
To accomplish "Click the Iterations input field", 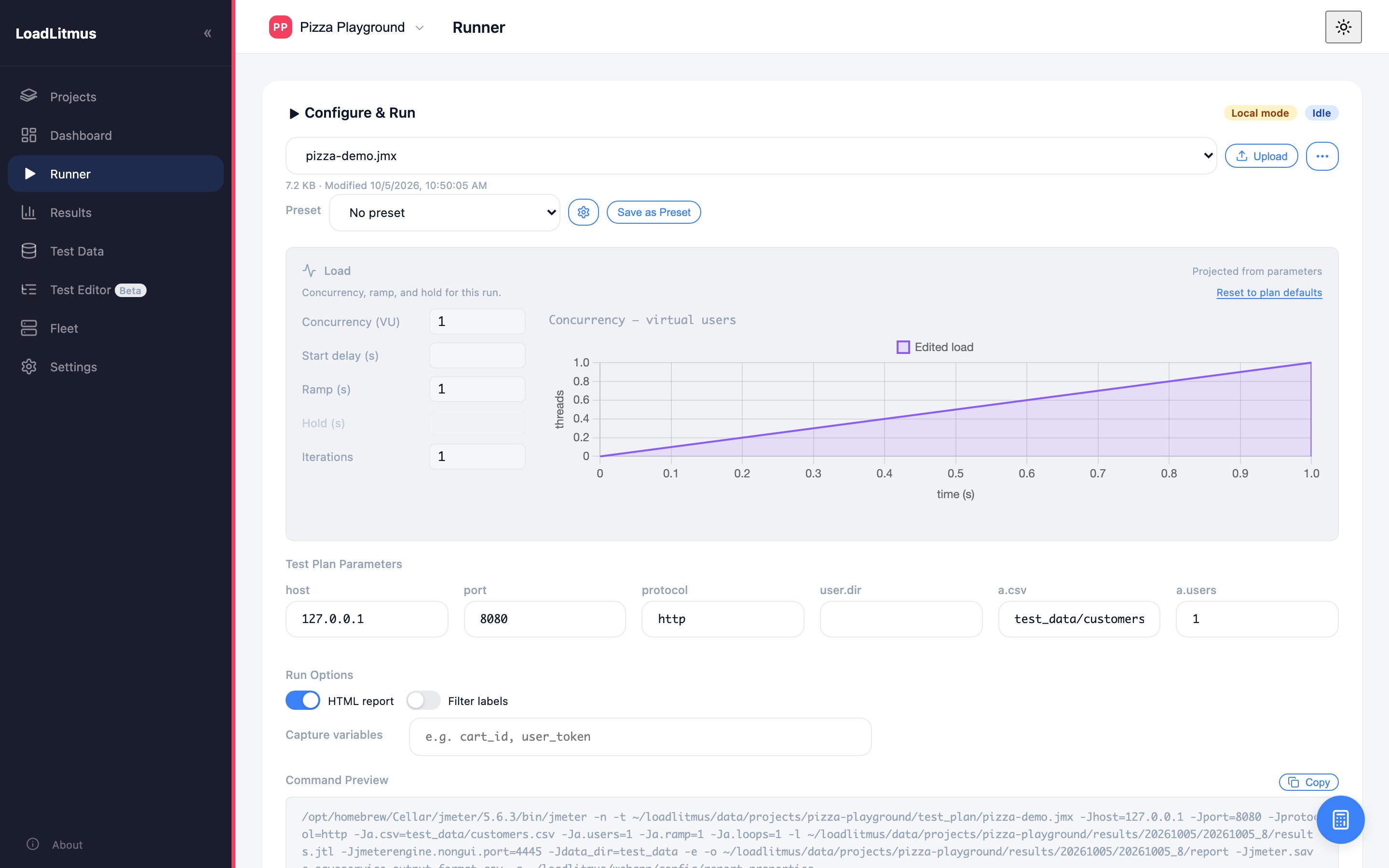I will point(477,456).
